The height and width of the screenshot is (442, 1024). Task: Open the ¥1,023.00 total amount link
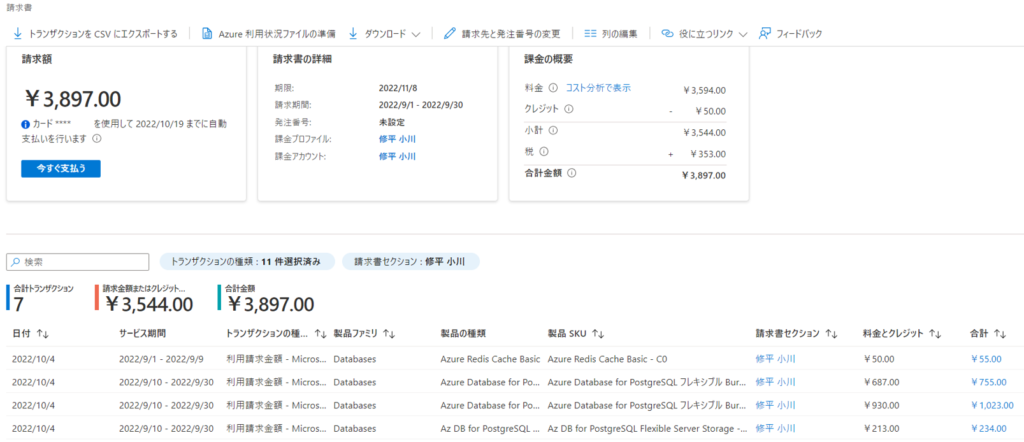click(x=991, y=405)
